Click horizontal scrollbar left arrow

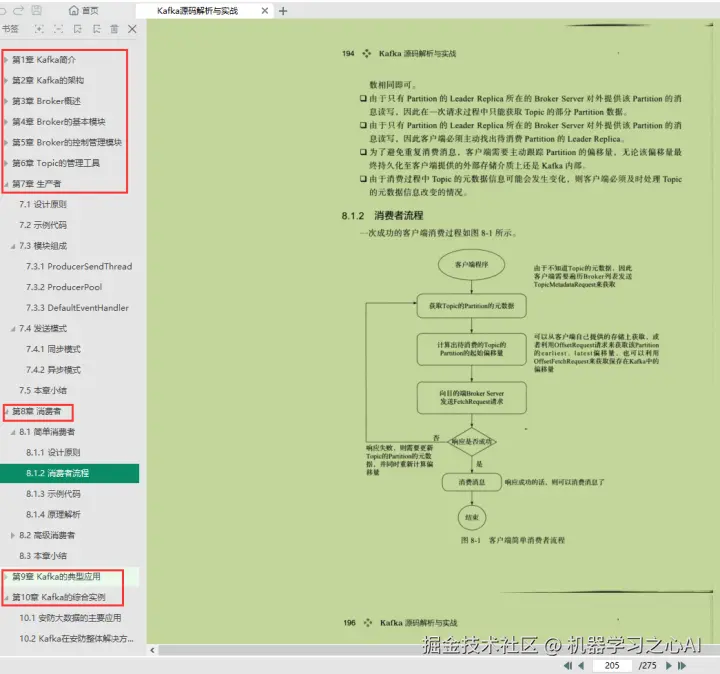[152, 650]
